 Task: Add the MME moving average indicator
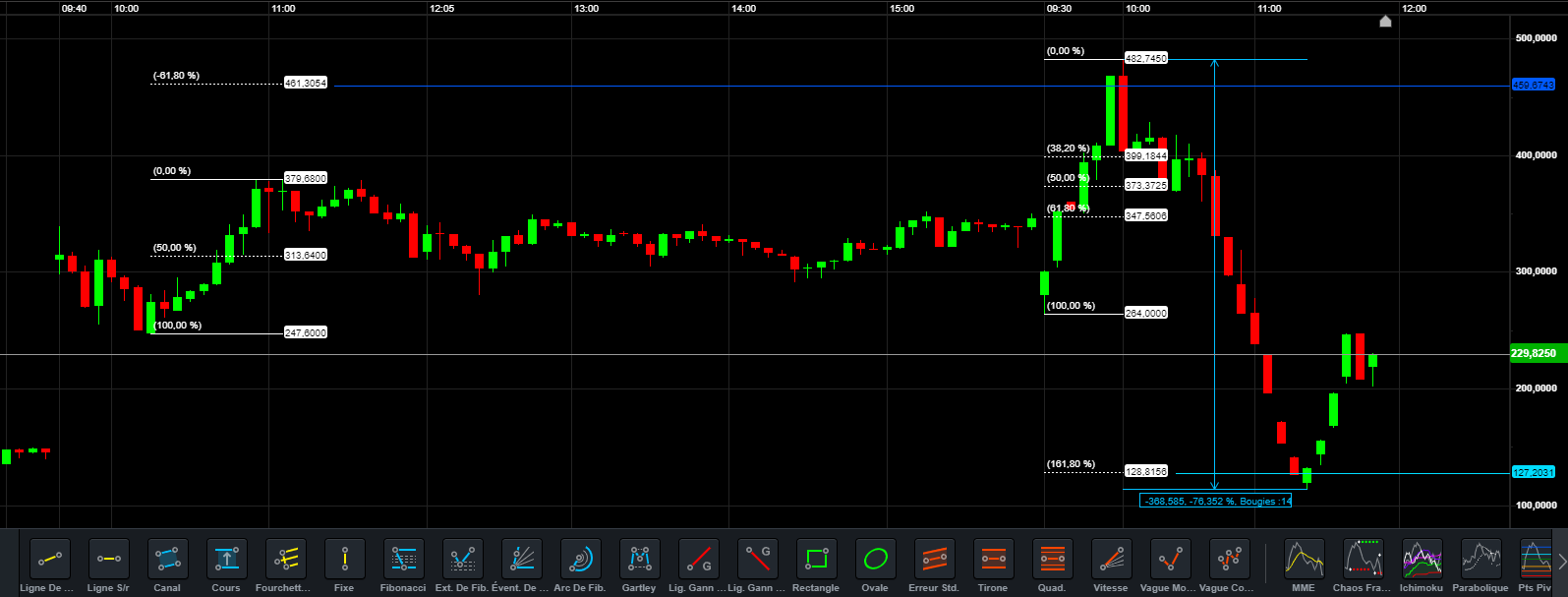tap(1305, 559)
